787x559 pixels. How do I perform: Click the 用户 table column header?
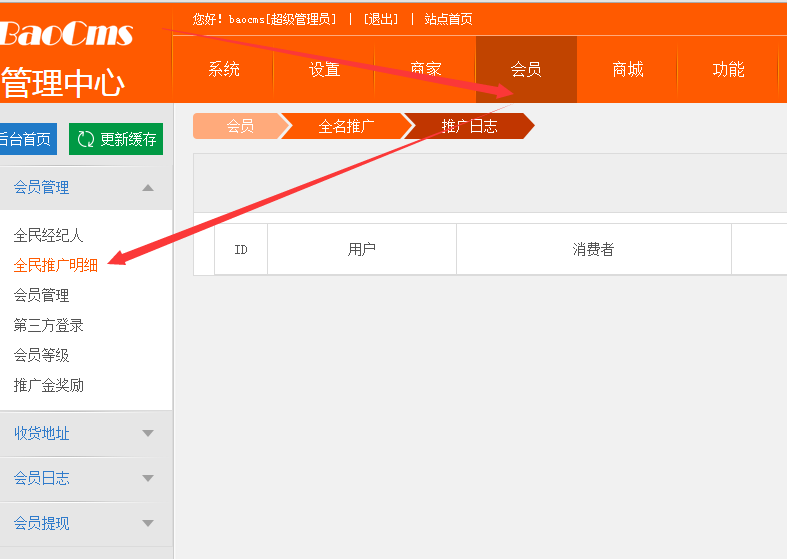[362, 249]
